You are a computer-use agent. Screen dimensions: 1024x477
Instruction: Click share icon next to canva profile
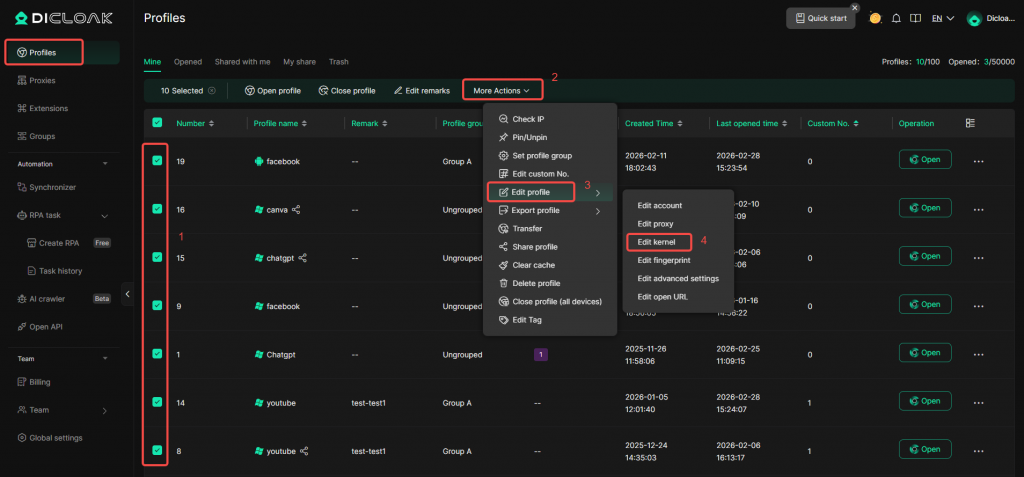tap(296, 209)
